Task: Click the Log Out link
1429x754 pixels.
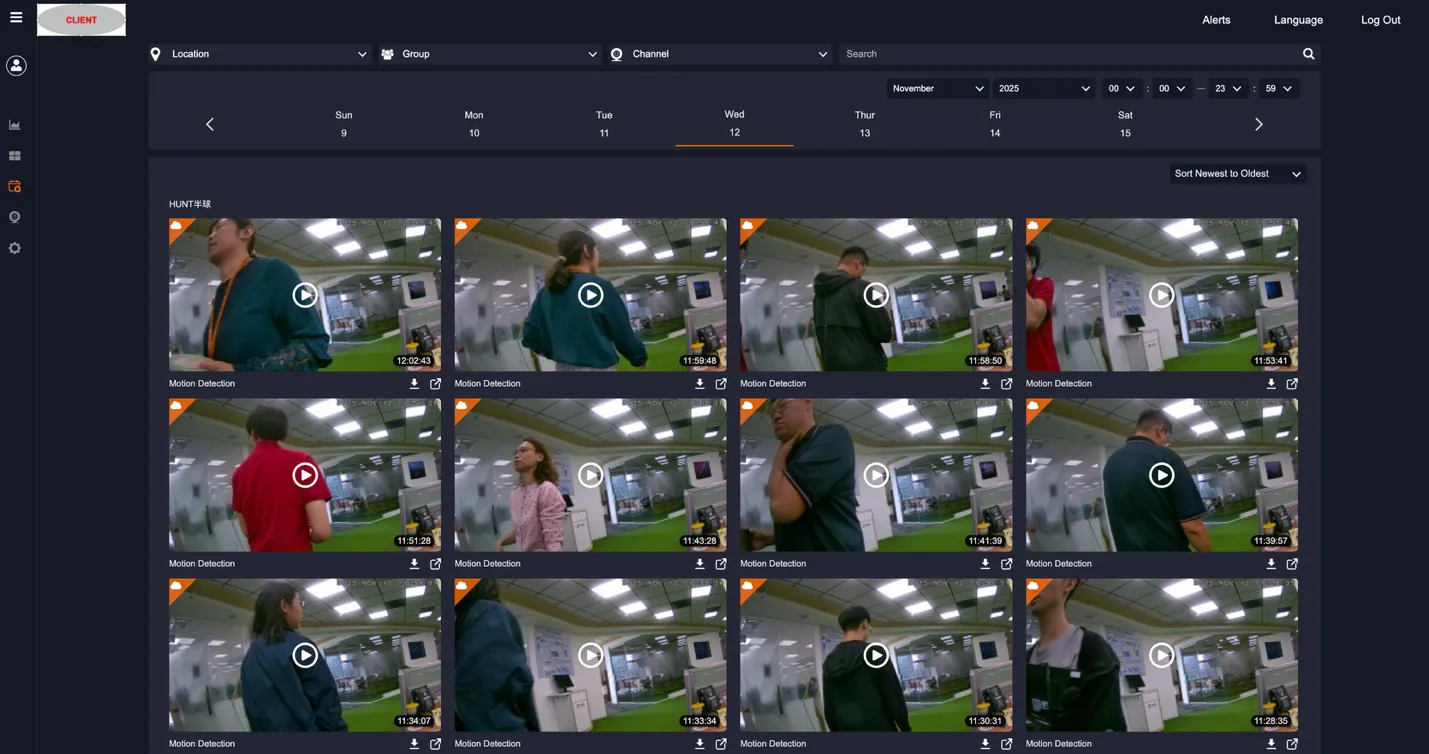Action: [x=1380, y=19]
